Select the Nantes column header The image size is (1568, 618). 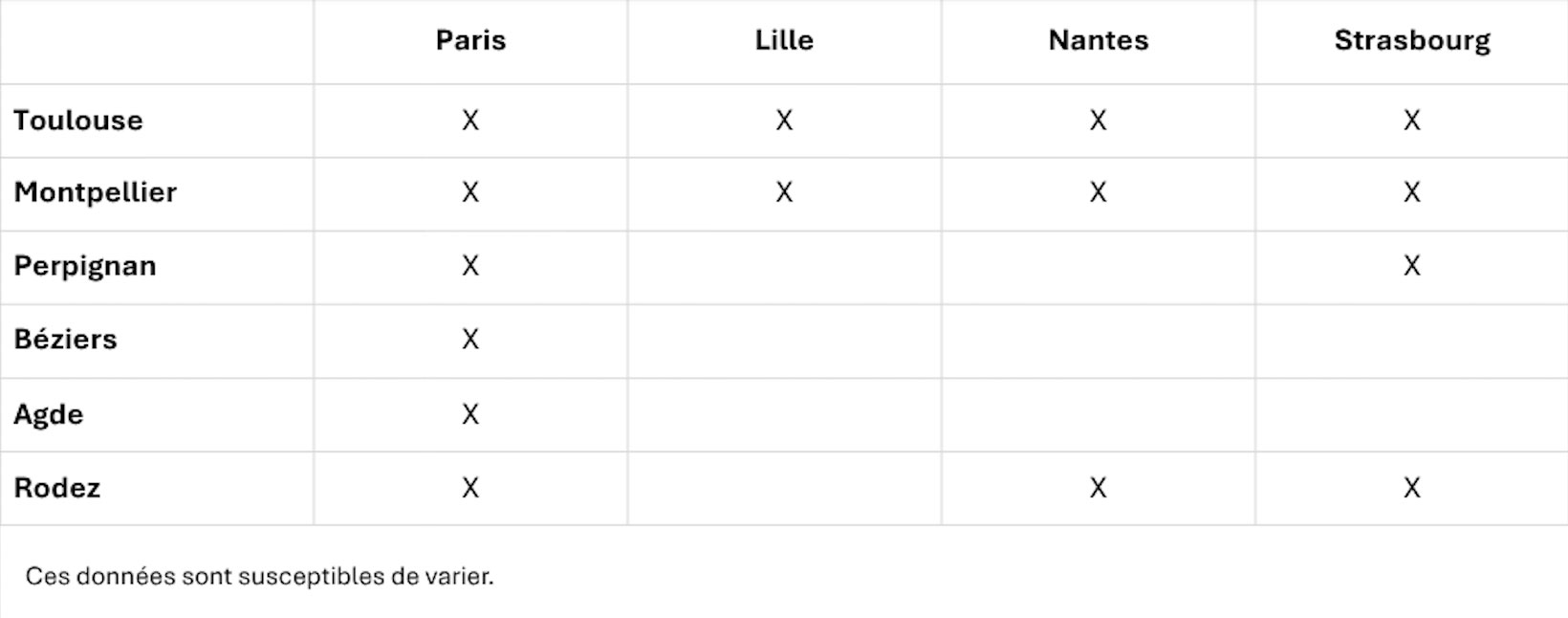(x=1098, y=40)
